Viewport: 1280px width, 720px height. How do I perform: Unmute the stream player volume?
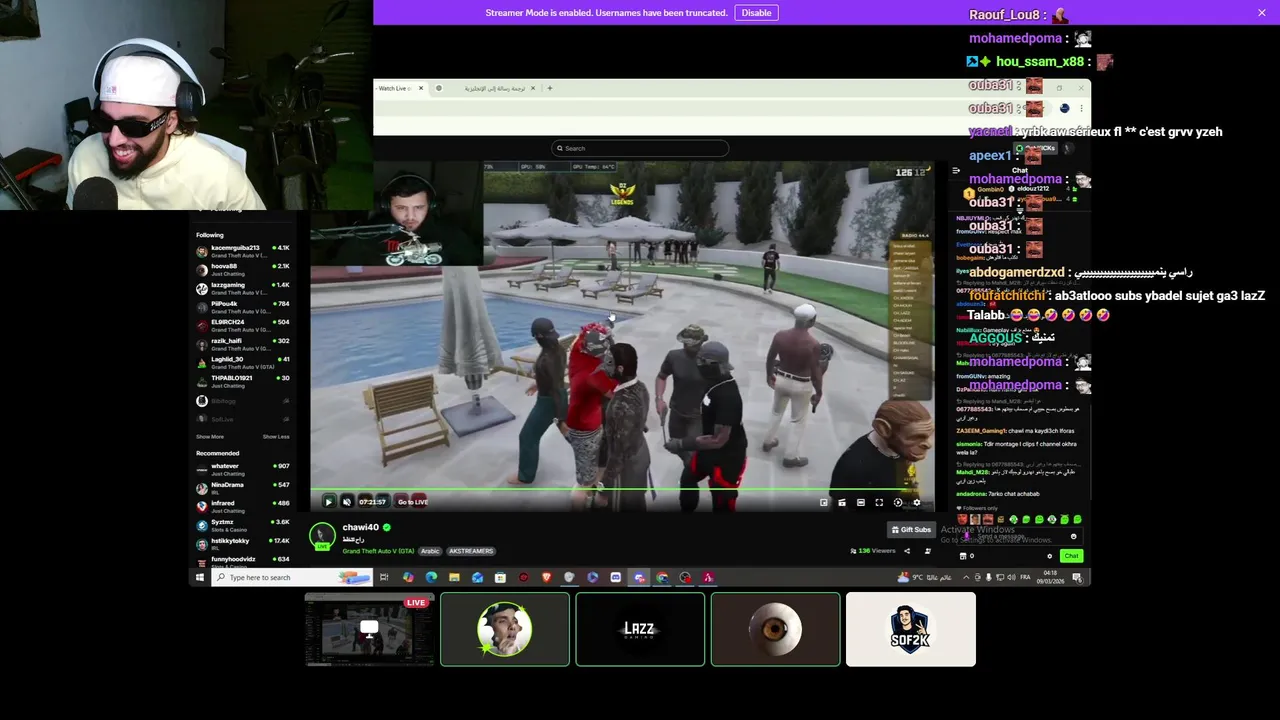coord(346,502)
